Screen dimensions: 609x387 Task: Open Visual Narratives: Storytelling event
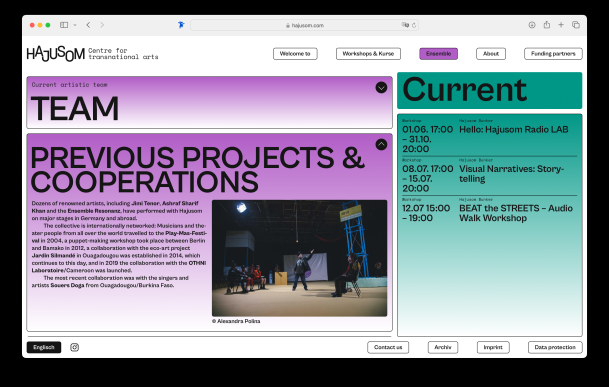coord(512,174)
